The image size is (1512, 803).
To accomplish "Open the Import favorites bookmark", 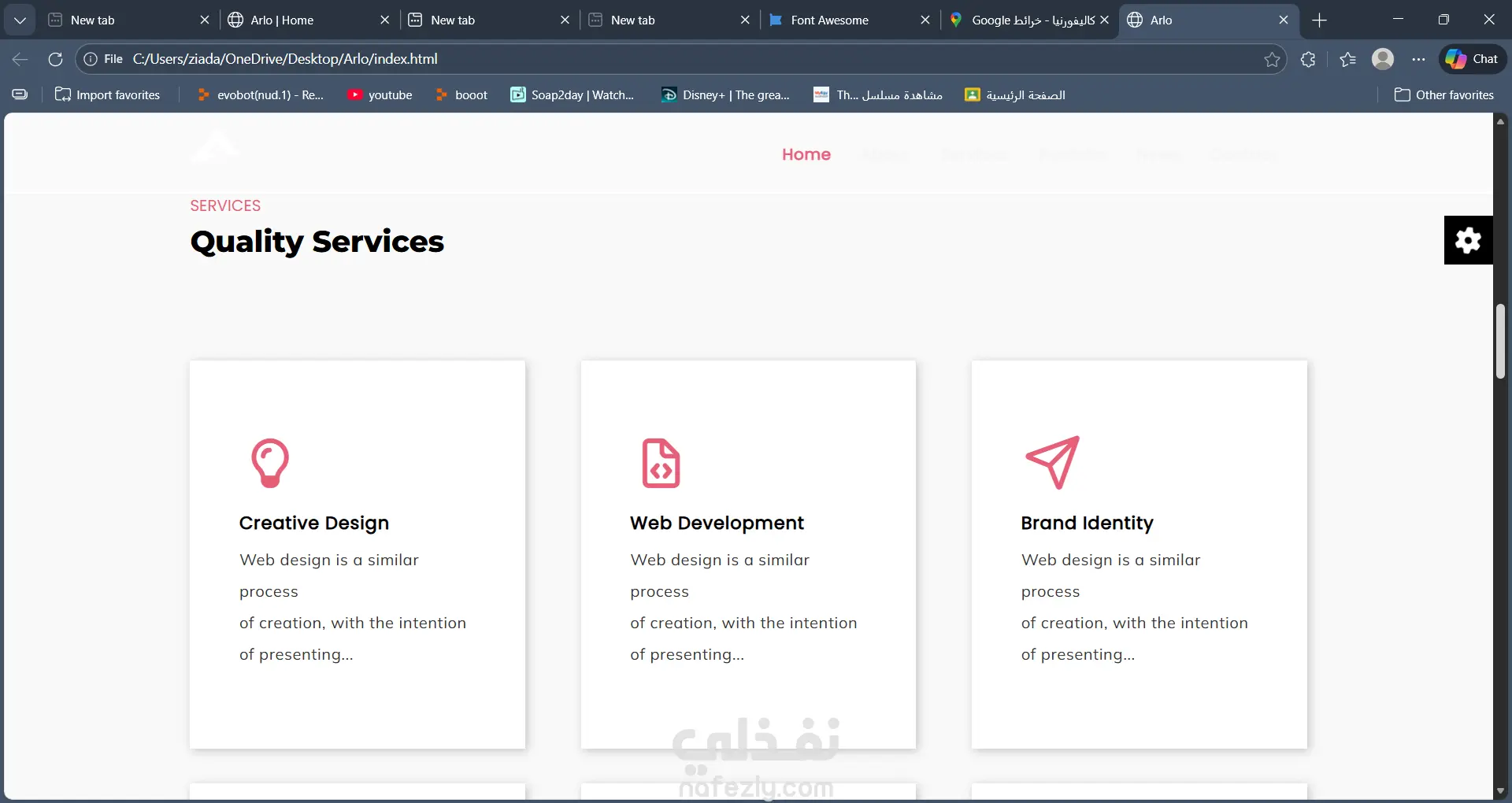I will pyautogui.click(x=107, y=94).
